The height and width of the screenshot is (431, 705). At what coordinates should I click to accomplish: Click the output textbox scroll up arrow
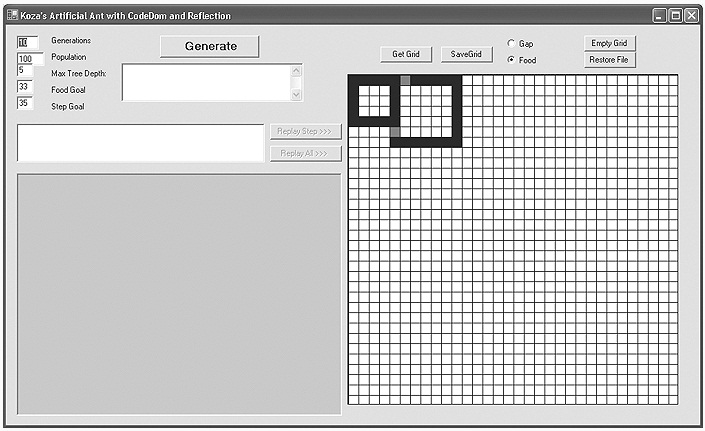click(x=296, y=71)
